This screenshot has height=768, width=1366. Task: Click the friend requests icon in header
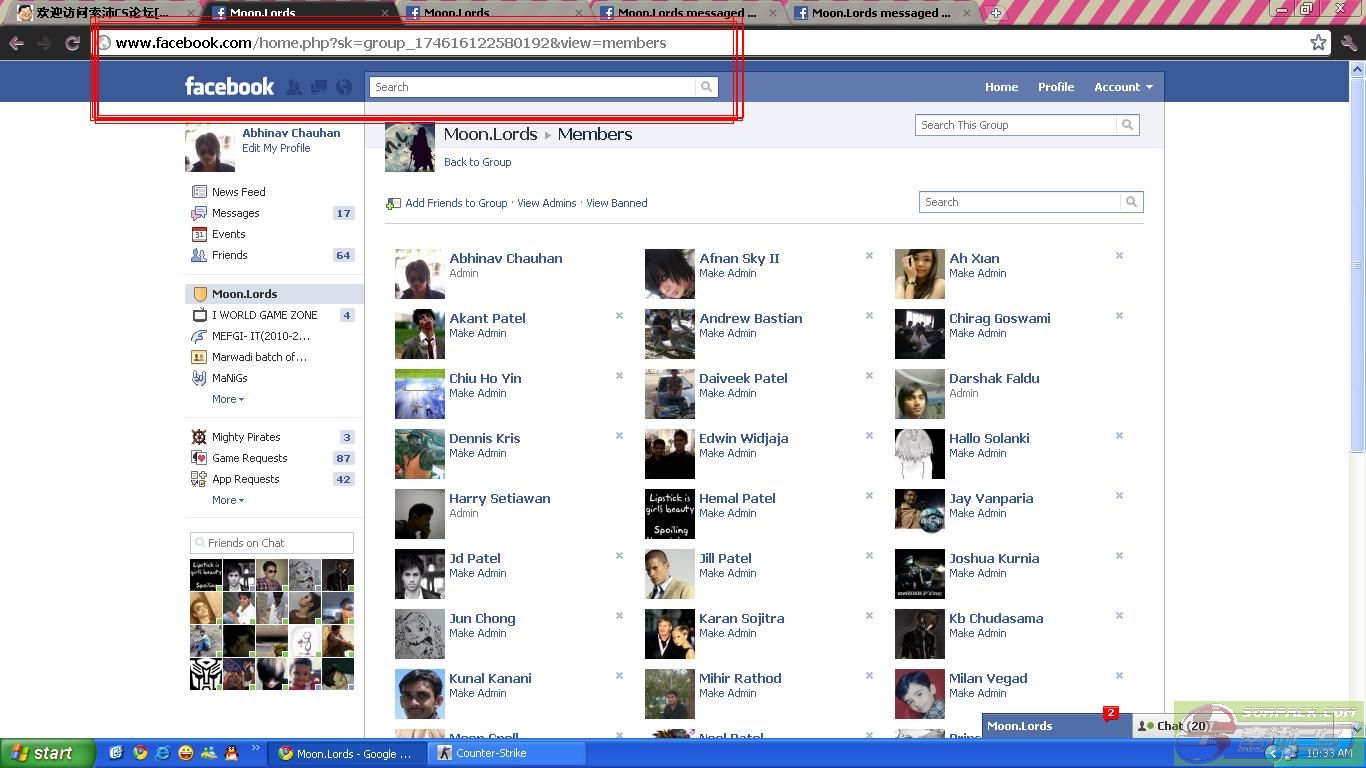294,87
